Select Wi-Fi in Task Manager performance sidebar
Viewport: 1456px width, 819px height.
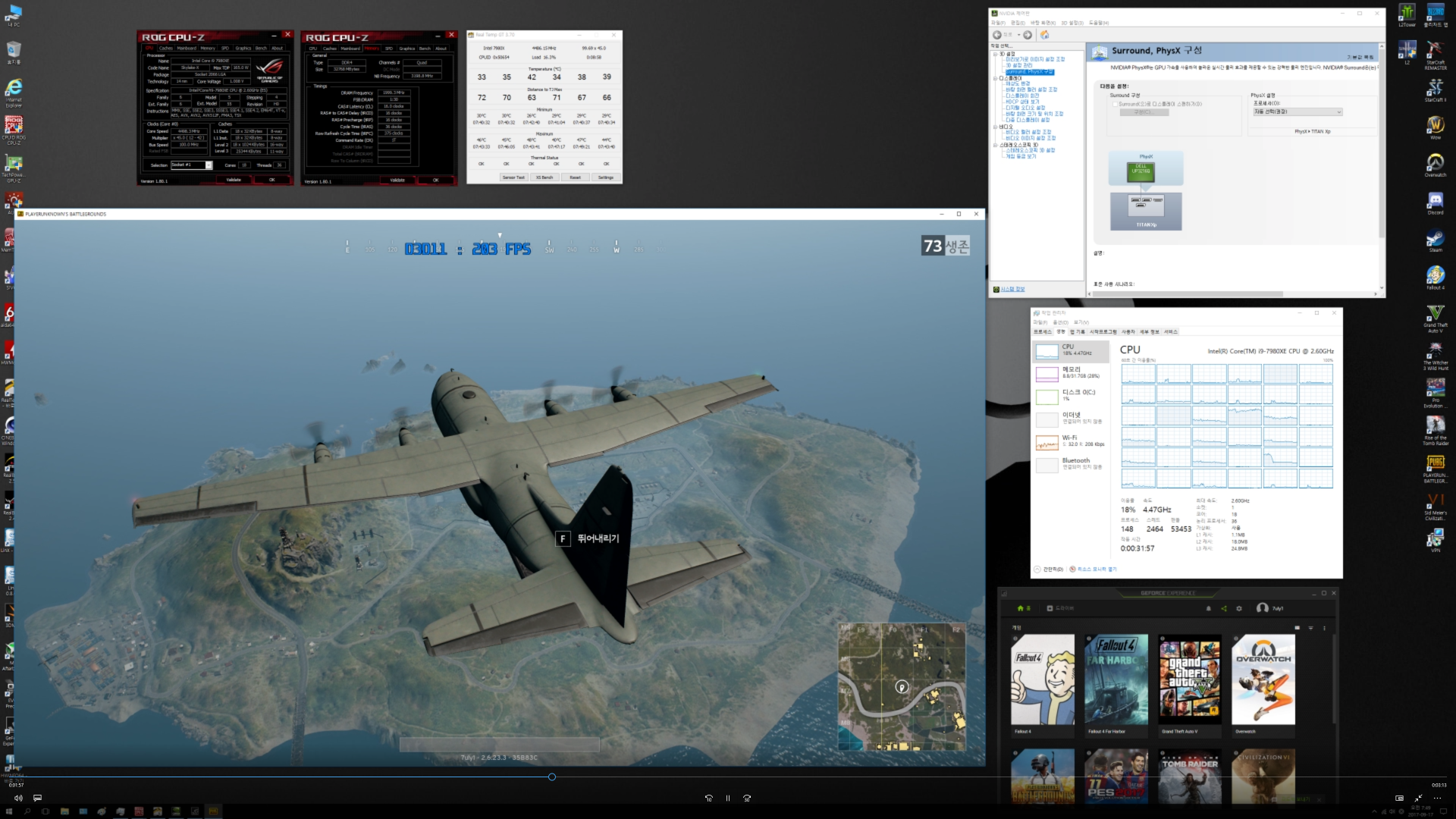click(1071, 441)
